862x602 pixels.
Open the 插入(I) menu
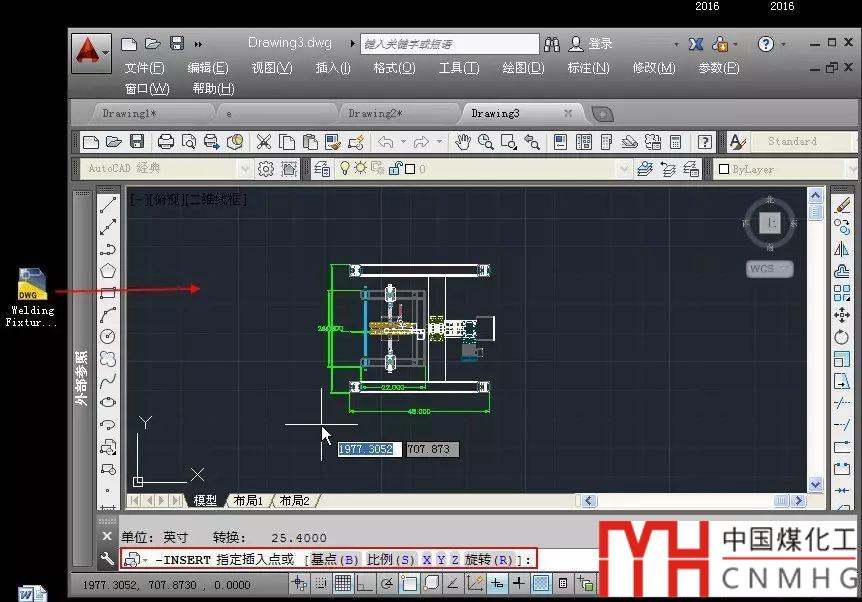332,68
